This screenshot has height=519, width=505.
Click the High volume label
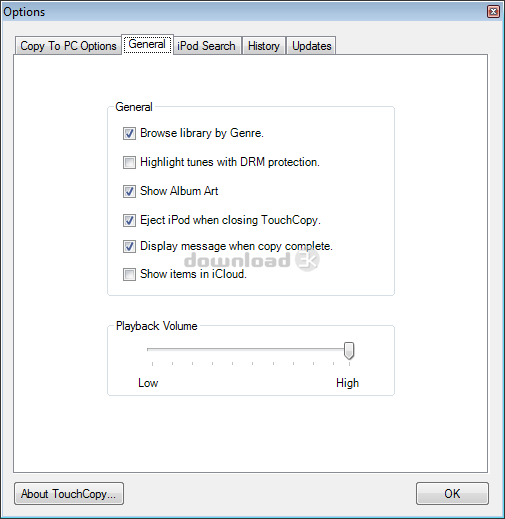(347, 383)
